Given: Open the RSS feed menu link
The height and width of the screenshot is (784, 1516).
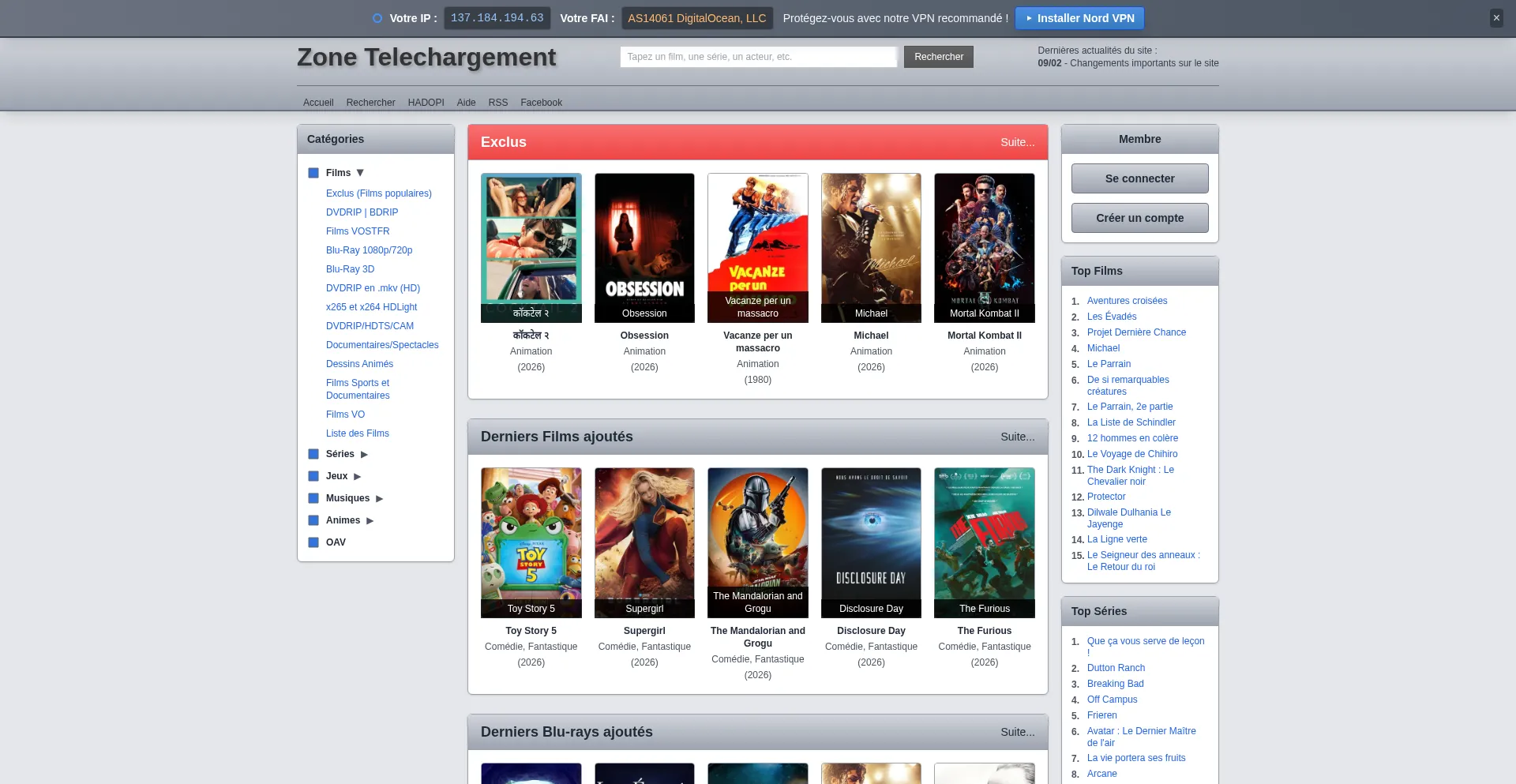Looking at the screenshot, I should click(497, 103).
